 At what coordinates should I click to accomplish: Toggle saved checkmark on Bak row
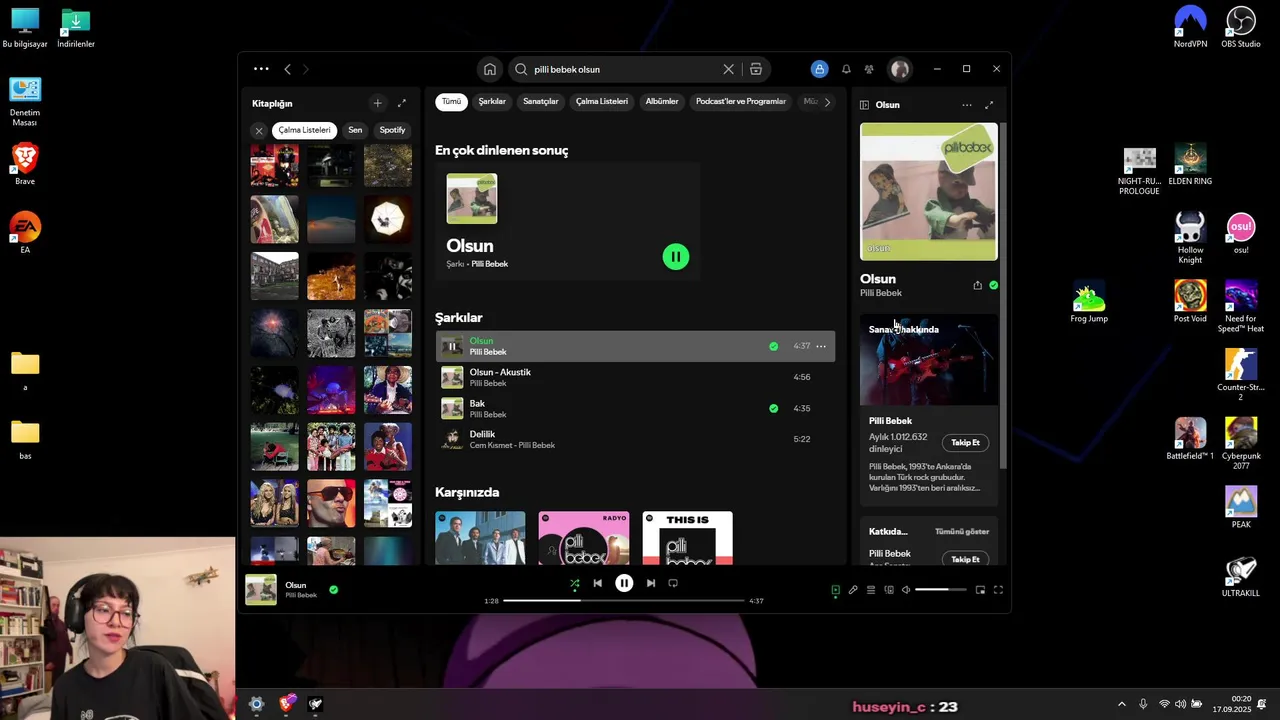point(774,408)
